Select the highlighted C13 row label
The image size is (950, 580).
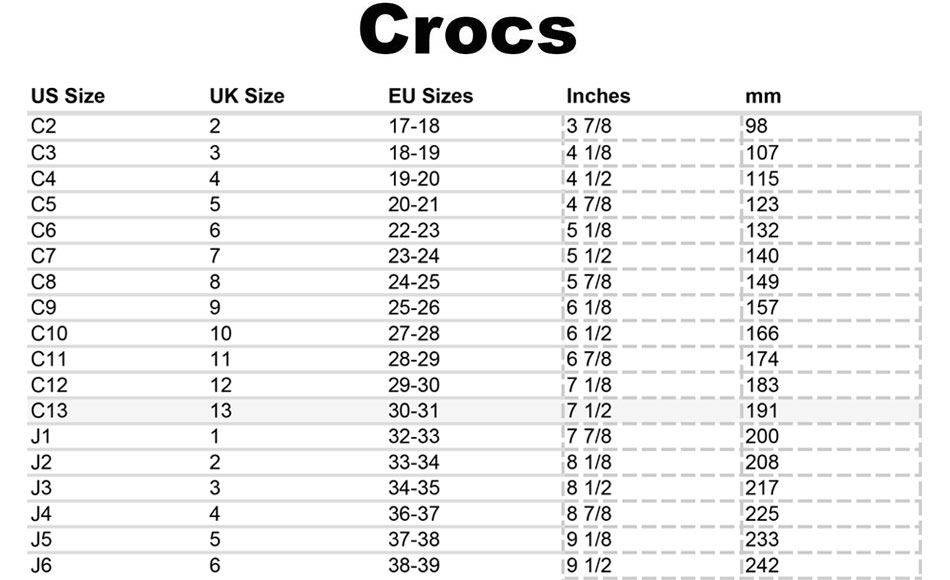49,410
